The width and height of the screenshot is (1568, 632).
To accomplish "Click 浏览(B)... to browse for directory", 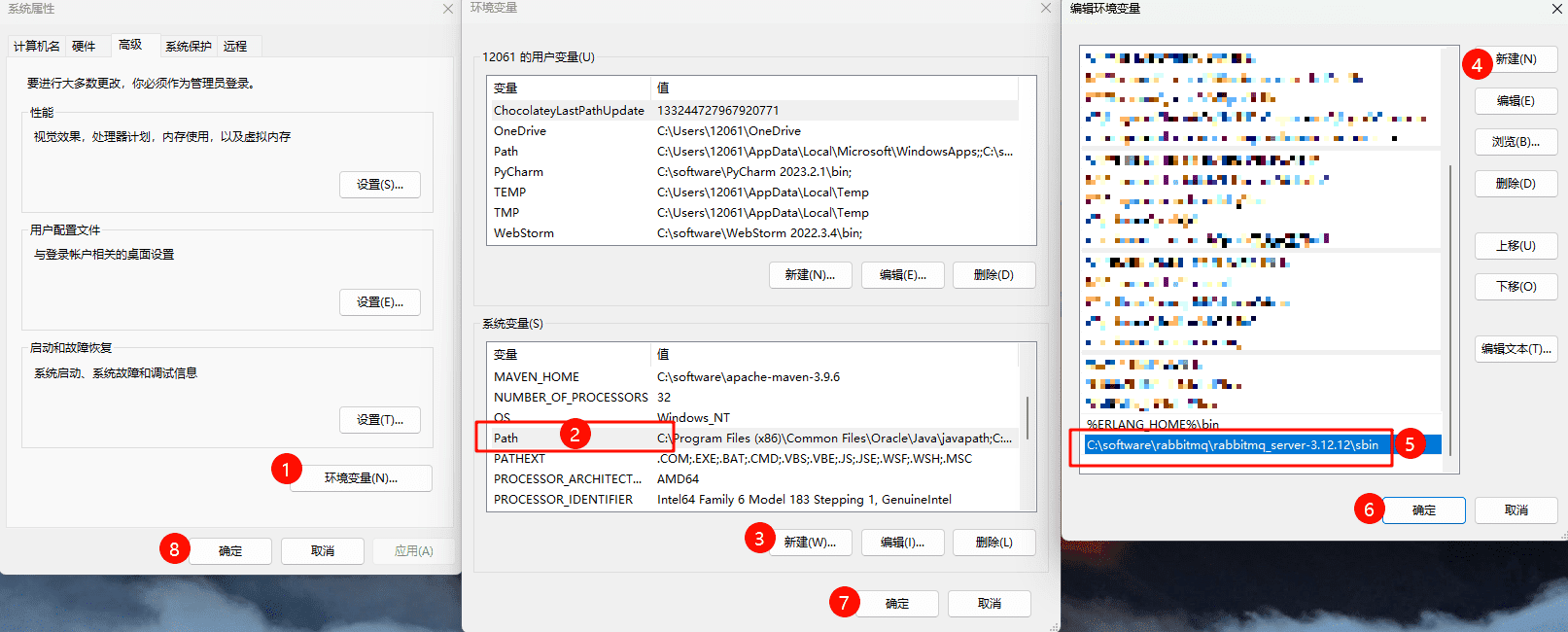I will (1516, 142).
